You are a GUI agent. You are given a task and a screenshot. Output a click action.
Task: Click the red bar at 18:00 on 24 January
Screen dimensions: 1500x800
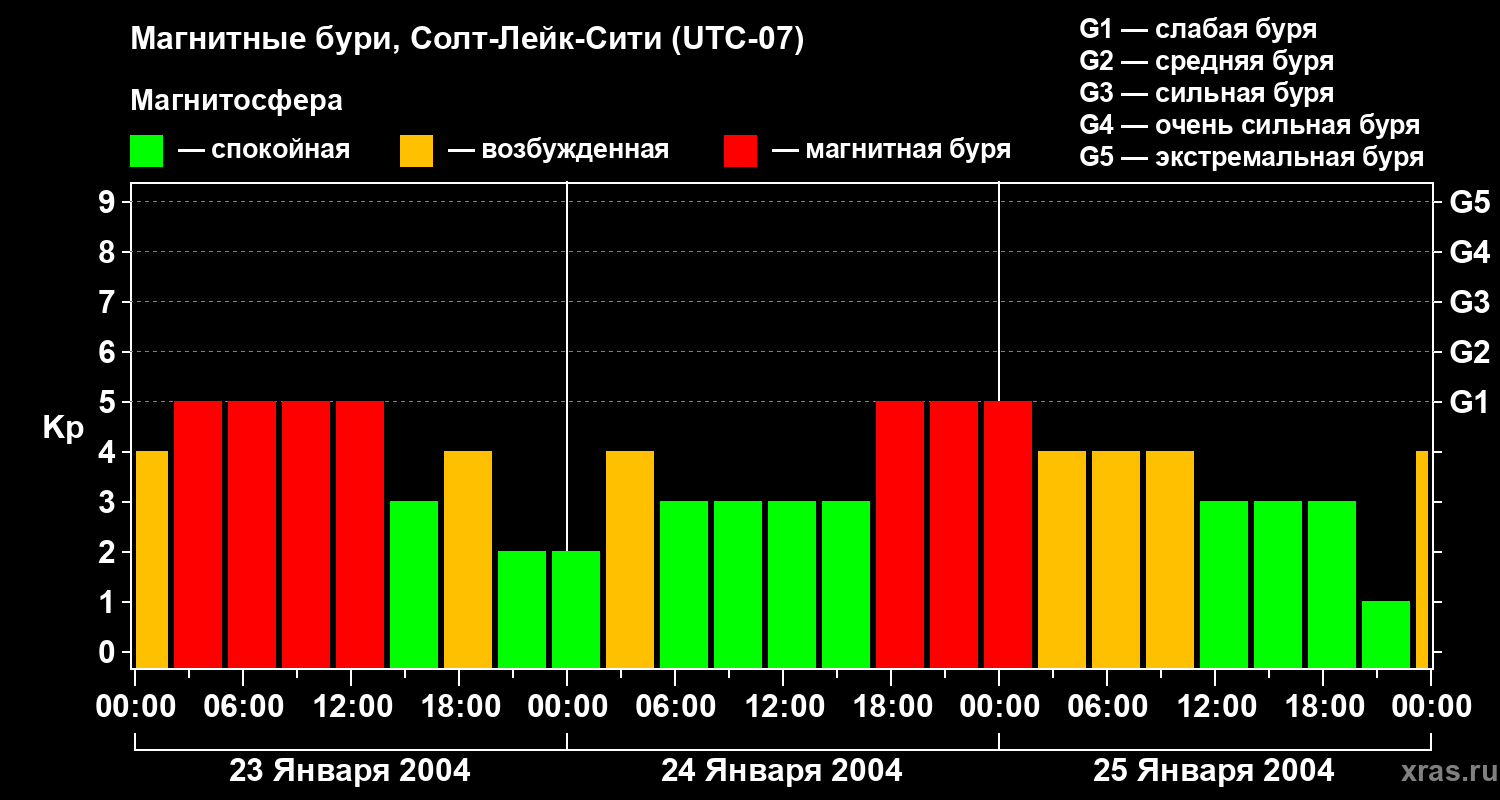(x=900, y=534)
